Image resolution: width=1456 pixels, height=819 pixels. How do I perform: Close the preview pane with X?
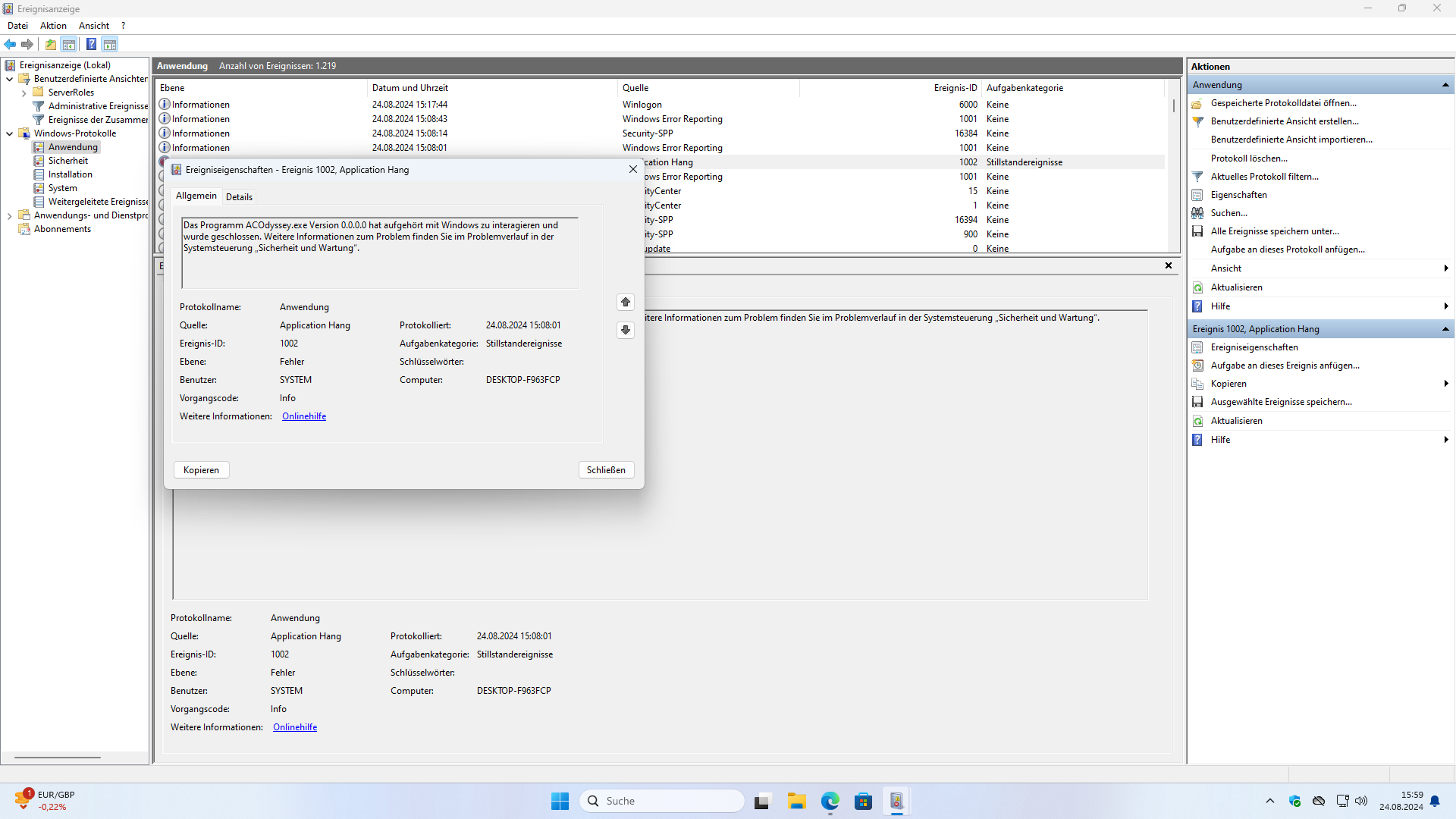[1169, 265]
